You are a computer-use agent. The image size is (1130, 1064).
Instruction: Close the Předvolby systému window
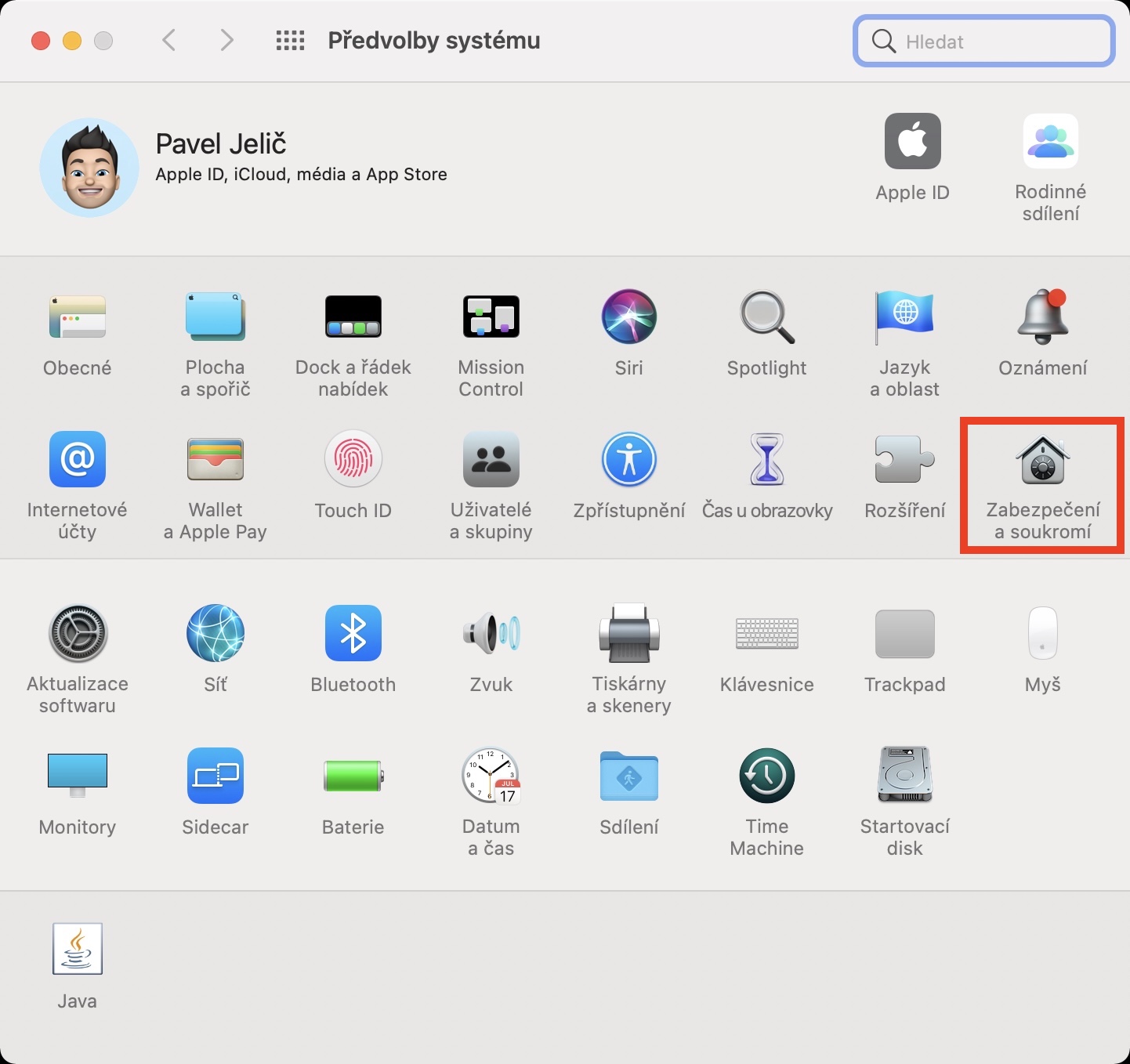(x=41, y=41)
